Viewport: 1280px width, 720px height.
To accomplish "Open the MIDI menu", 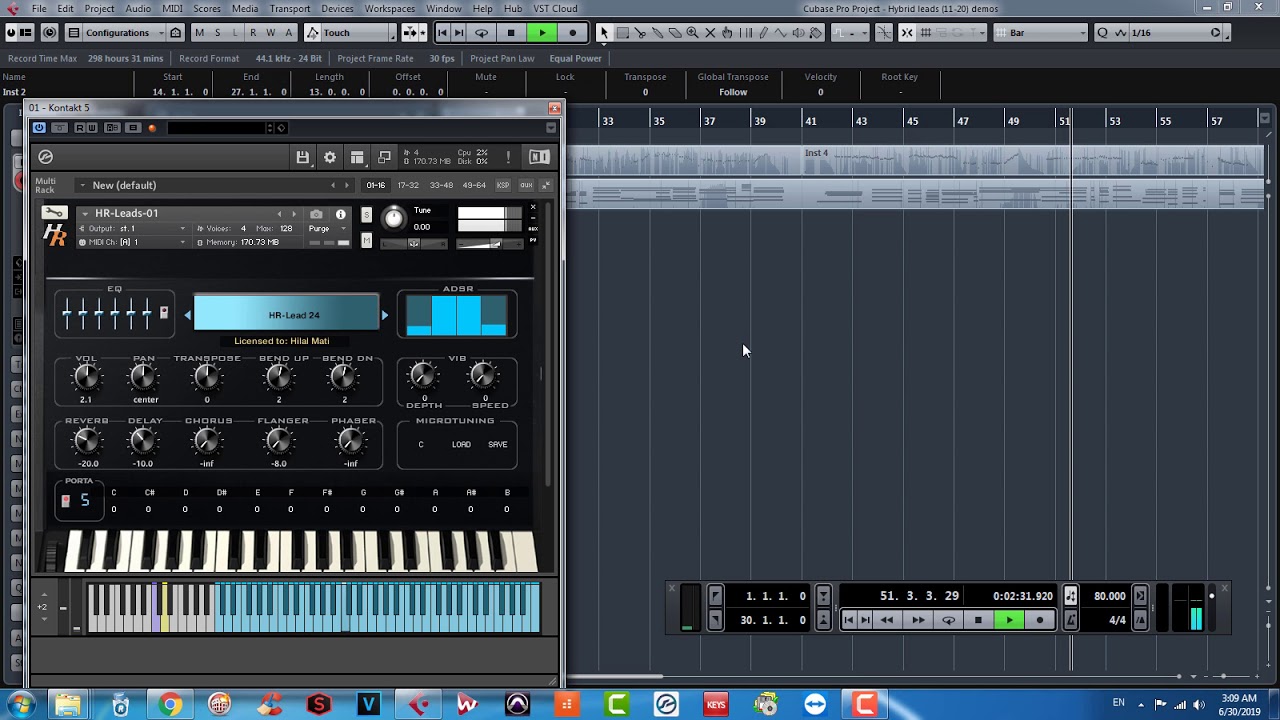I will [x=172, y=9].
